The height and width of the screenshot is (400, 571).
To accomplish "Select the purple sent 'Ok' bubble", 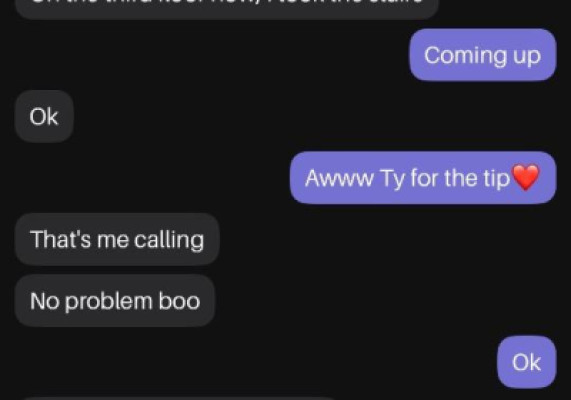I will (527, 362).
